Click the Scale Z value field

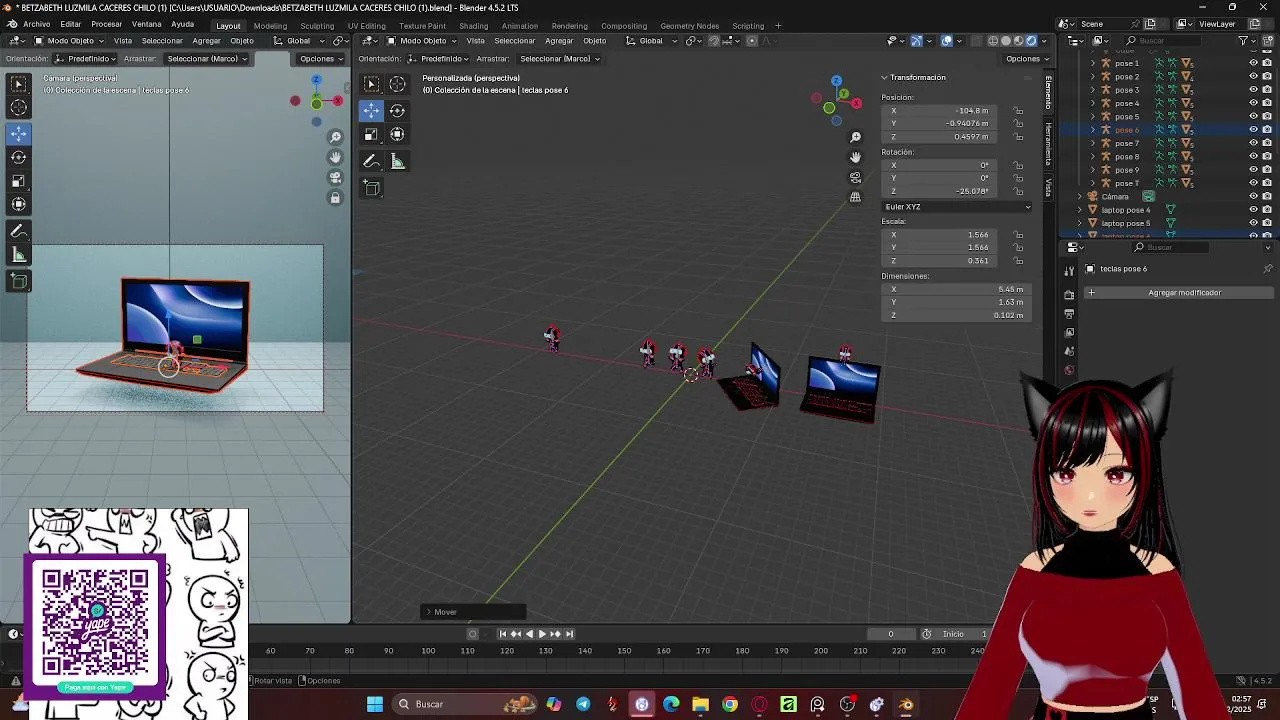[x=940, y=261]
